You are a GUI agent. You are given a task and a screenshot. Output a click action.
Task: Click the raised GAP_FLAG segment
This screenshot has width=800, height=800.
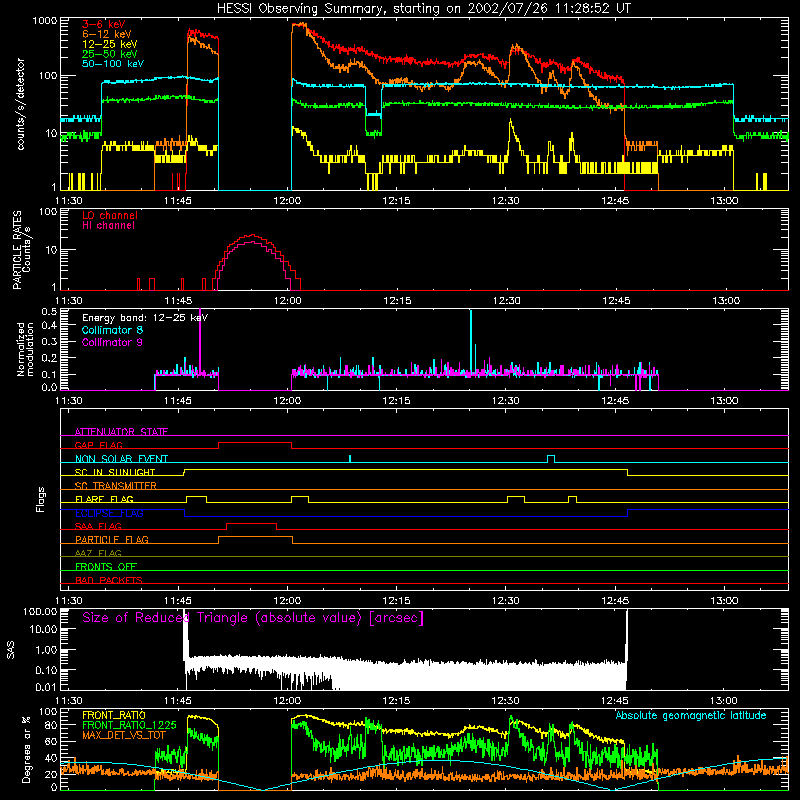tap(255, 443)
